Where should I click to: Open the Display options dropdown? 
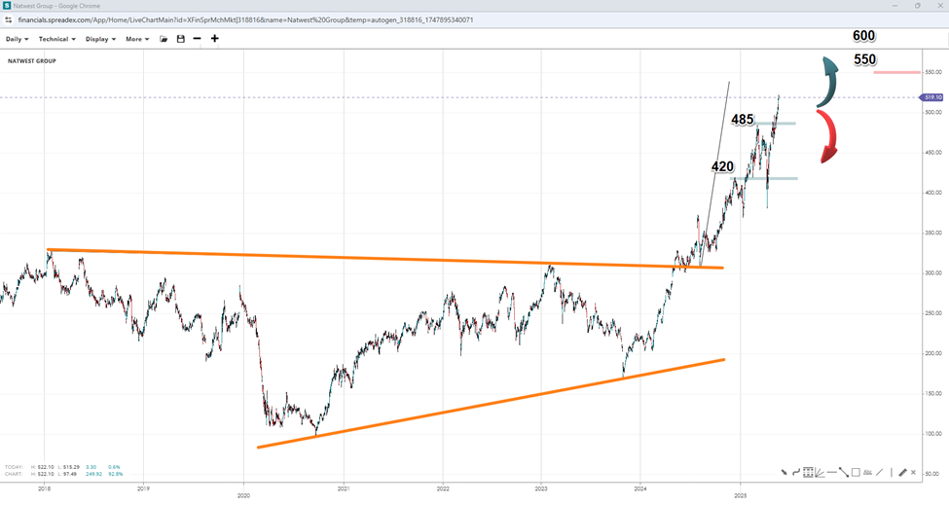pyautogui.click(x=100, y=39)
